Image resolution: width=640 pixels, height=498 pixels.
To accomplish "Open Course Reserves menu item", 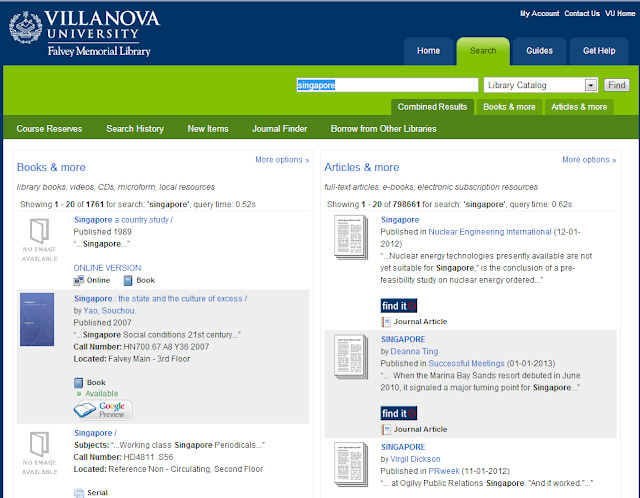I will coord(49,129).
